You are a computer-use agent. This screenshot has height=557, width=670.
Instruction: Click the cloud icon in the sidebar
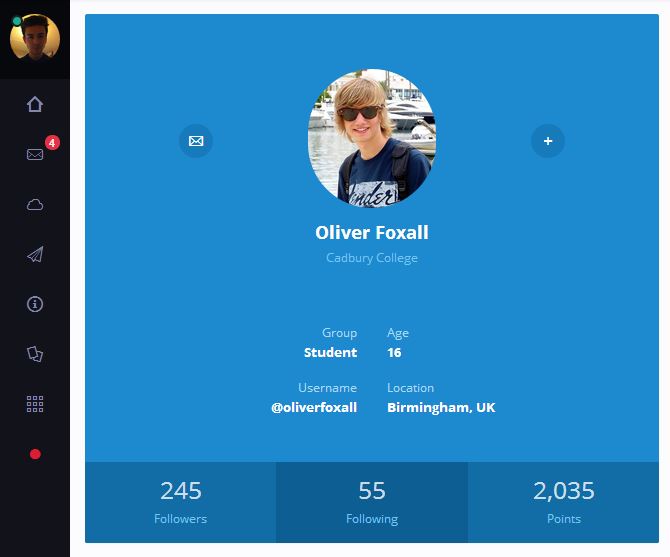35,205
